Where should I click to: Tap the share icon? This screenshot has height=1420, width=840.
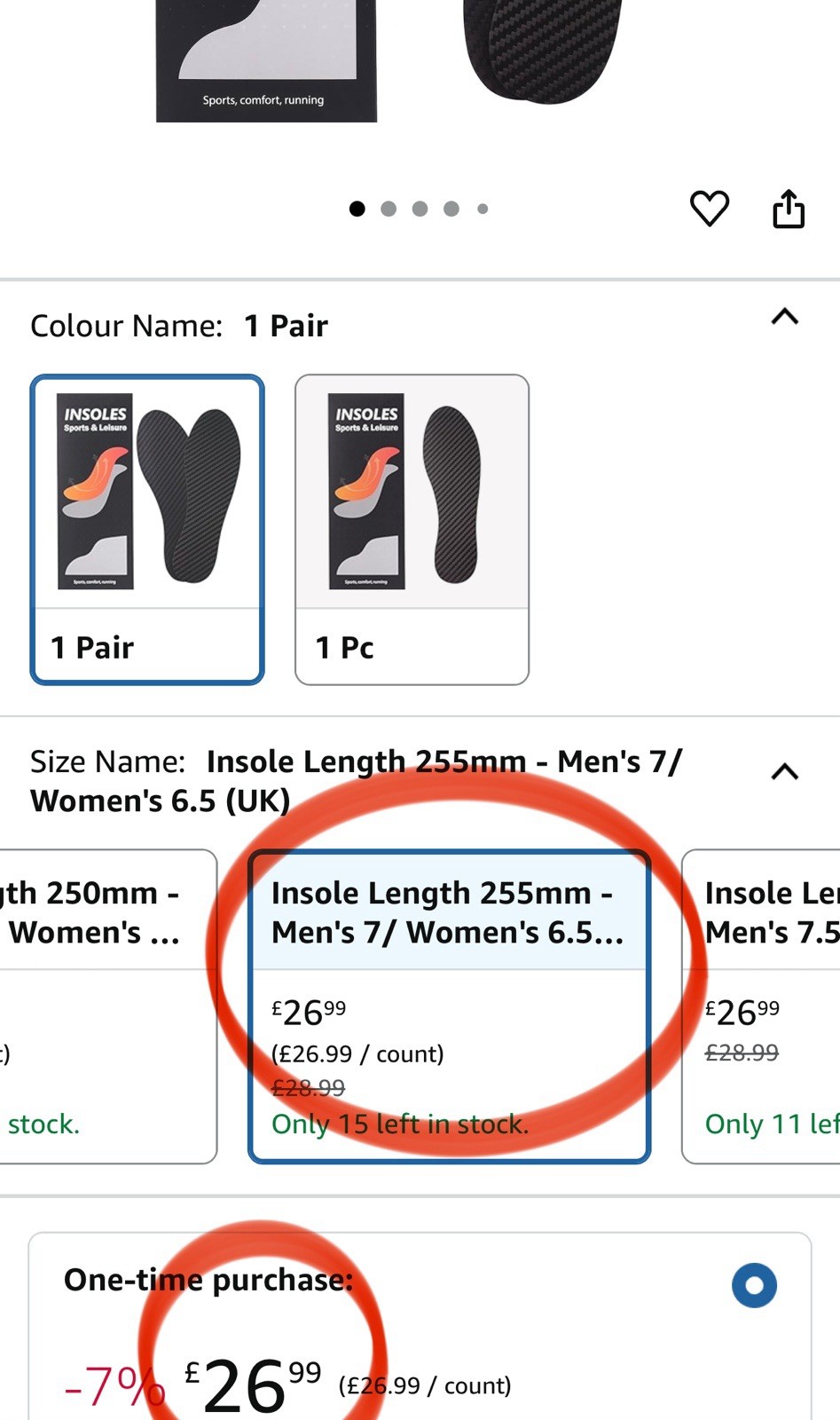[x=789, y=209]
